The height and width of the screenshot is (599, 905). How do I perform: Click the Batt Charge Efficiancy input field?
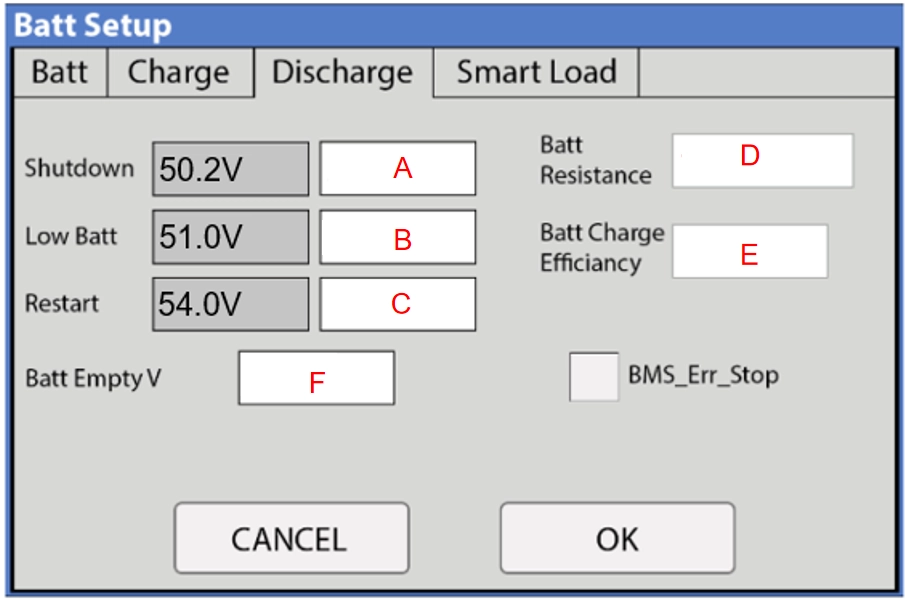click(750, 251)
